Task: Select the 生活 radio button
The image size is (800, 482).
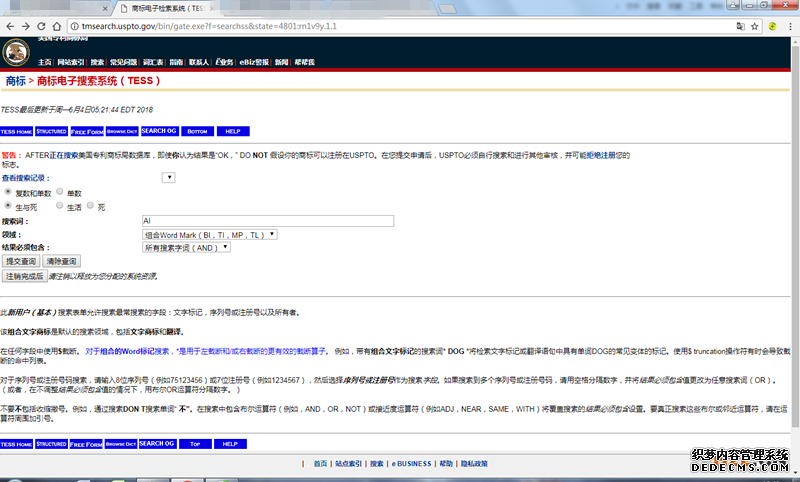Action: click(60, 205)
